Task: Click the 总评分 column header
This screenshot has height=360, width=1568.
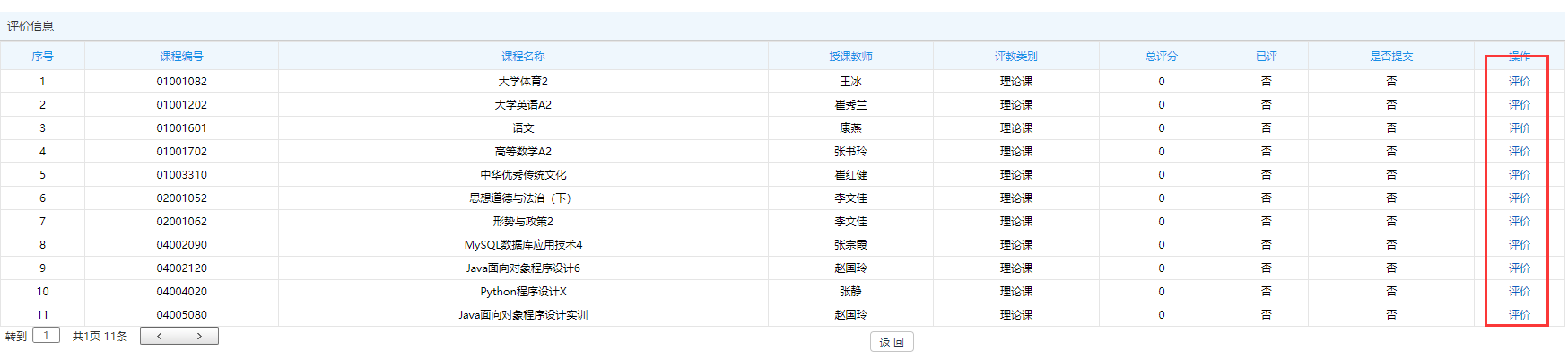Action: click(1161, 57)
